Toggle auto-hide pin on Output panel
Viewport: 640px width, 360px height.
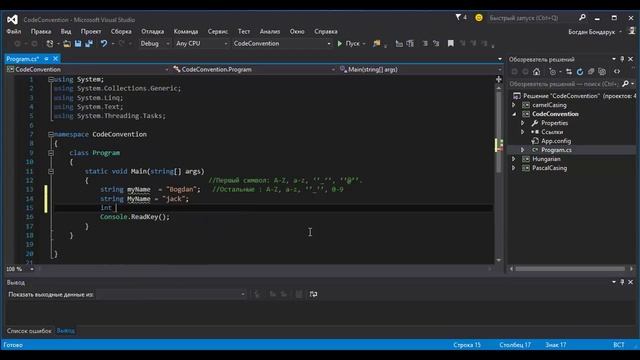pos(622,282)
